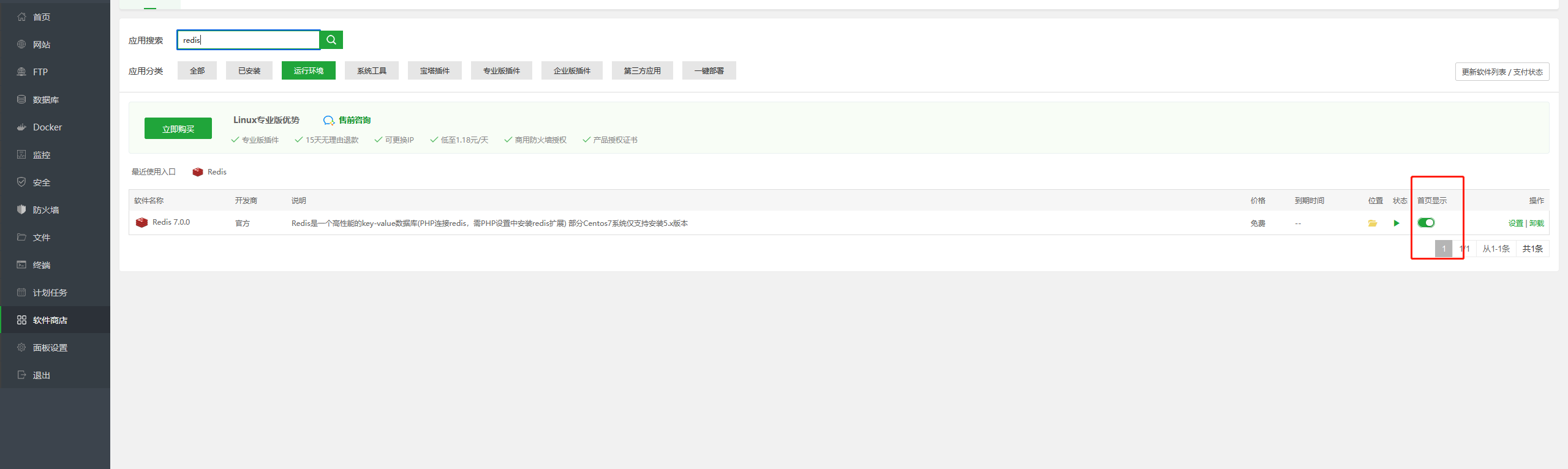Click page number 1 in pagination
Screen dimensions: 1568x469
point(1444,249)
